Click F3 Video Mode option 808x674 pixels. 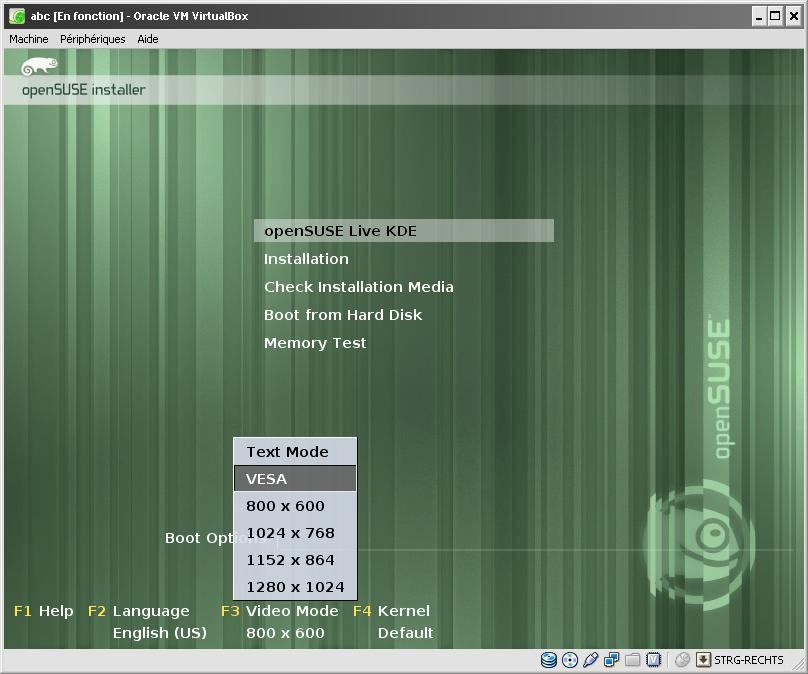tap(280, 611)
